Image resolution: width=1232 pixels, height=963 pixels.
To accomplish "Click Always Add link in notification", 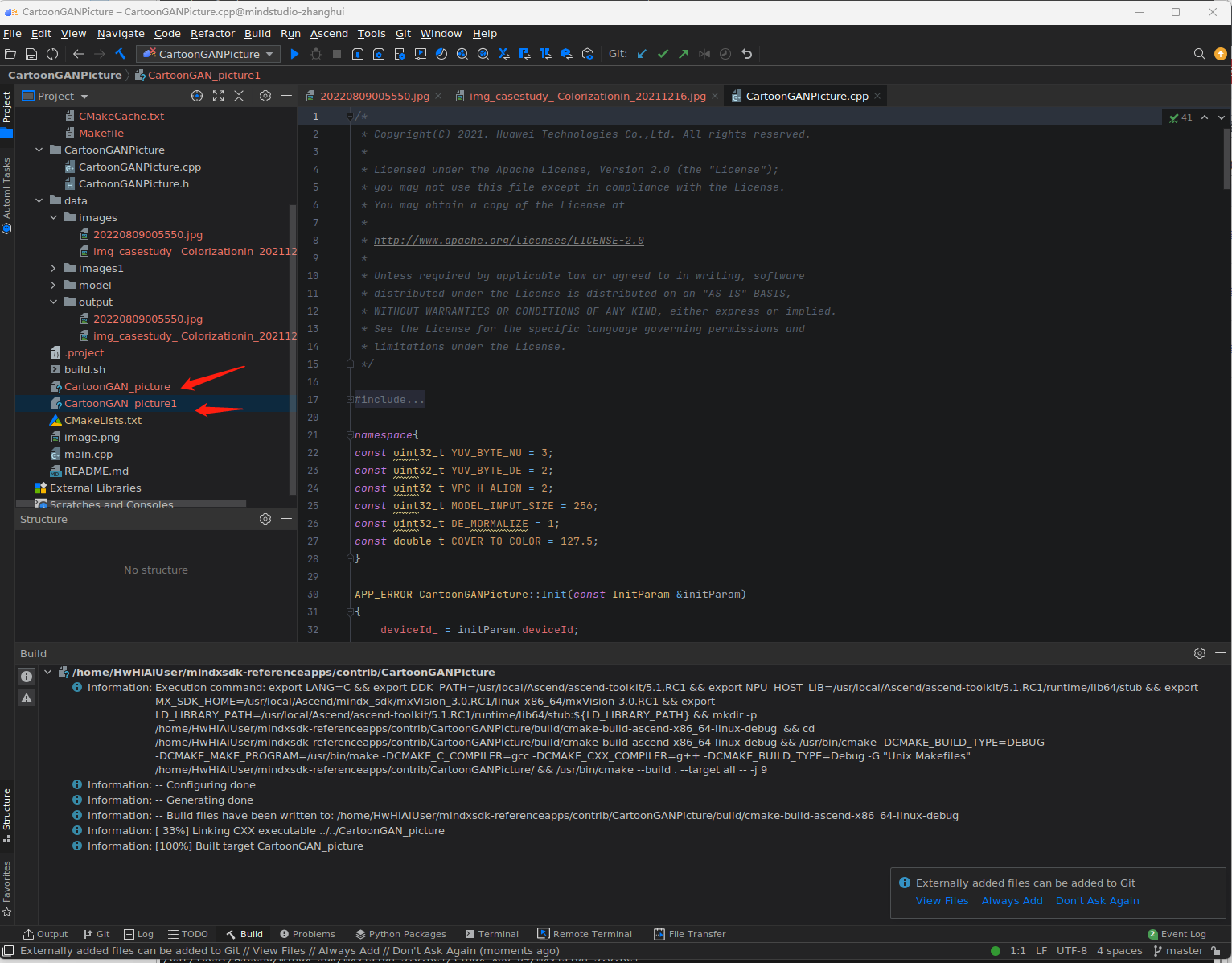I will 1012,901.
